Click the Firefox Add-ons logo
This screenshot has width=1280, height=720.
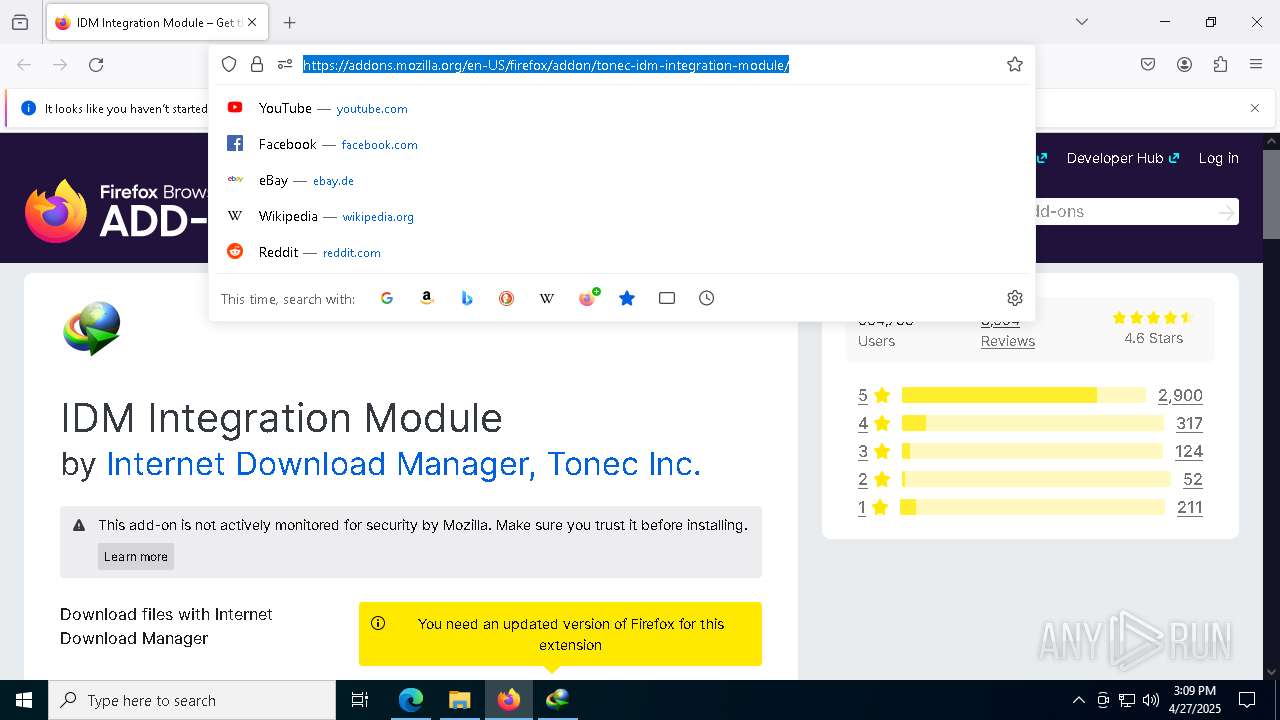click(x=115, y=211)
